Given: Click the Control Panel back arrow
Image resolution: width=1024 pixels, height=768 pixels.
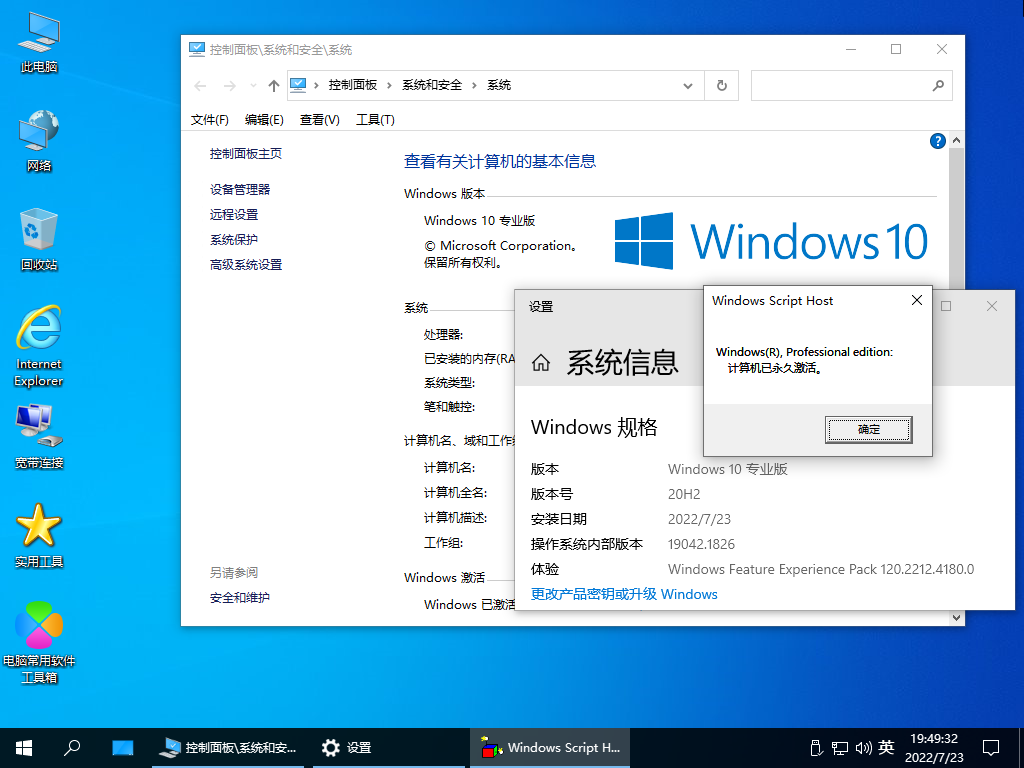Looking at the screenshot, I should (200, 86).
